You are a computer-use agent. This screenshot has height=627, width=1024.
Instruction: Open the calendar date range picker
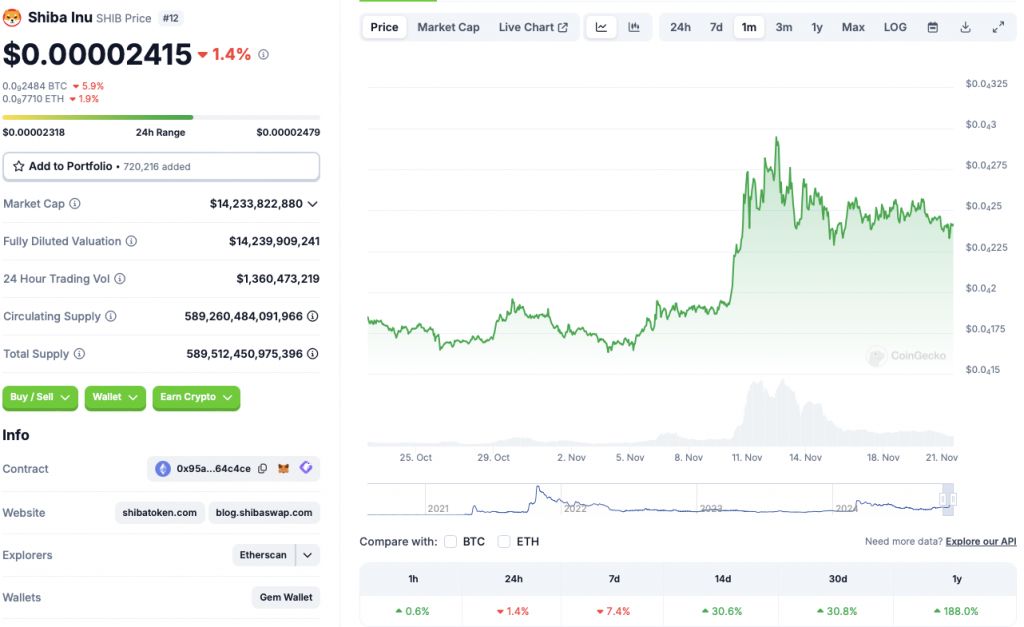[x=932, y=27]
